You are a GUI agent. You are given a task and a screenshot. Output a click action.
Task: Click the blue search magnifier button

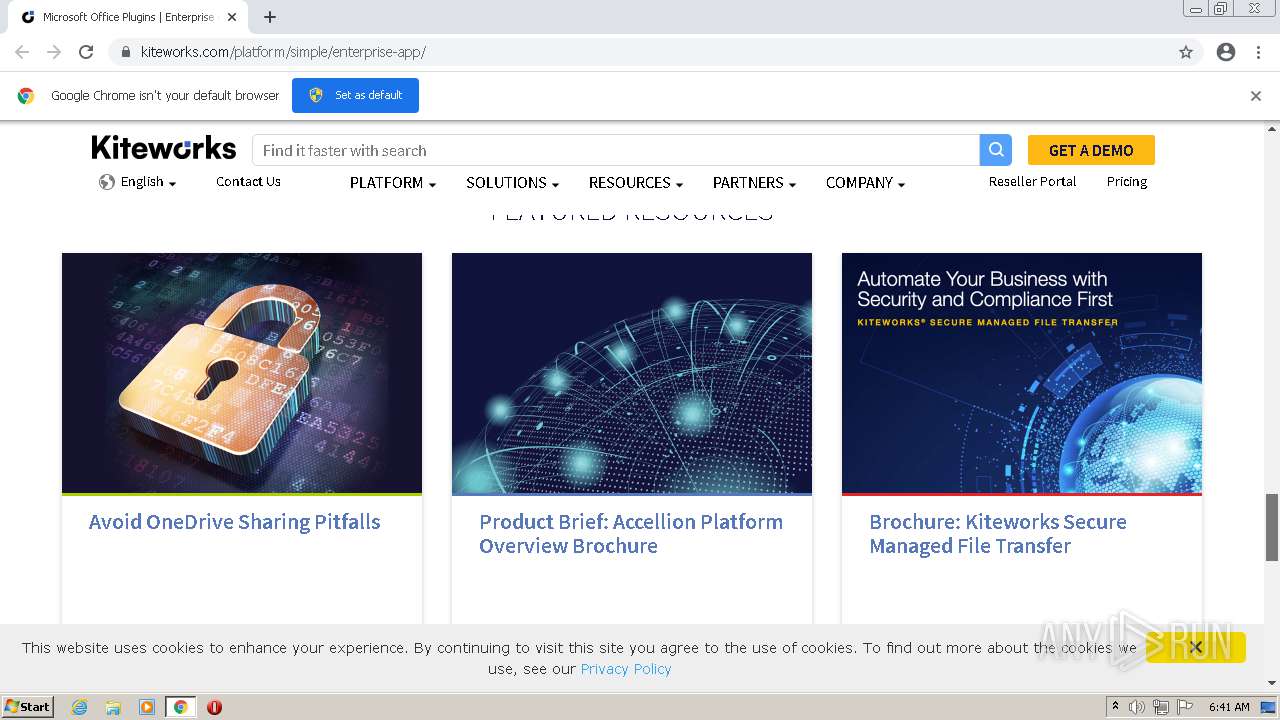(x=996, y=150)
